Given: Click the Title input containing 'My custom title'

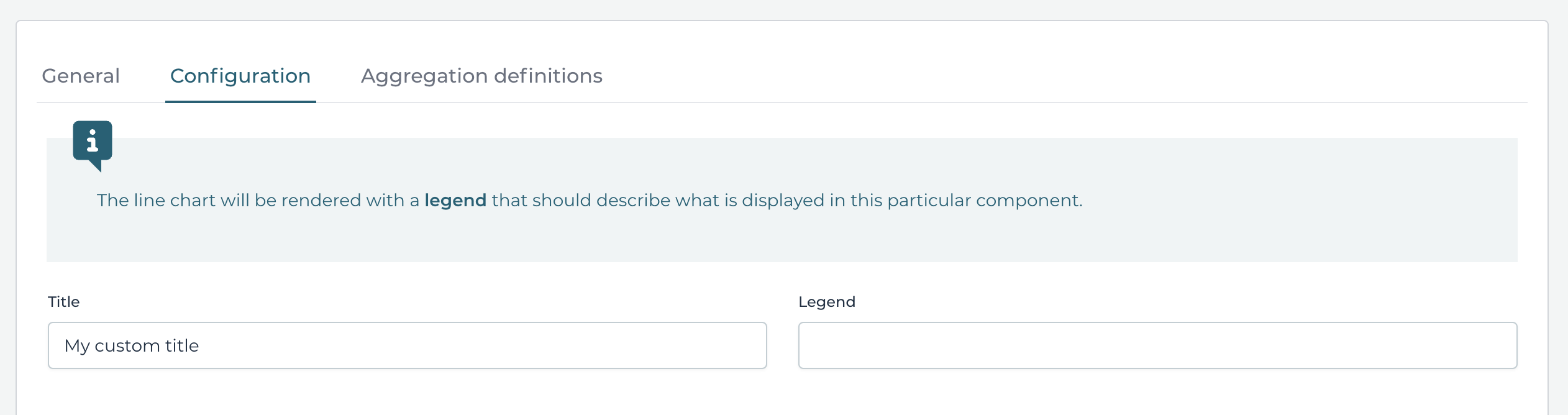Looking at the screenshot, I should click(x=407, y=345).
